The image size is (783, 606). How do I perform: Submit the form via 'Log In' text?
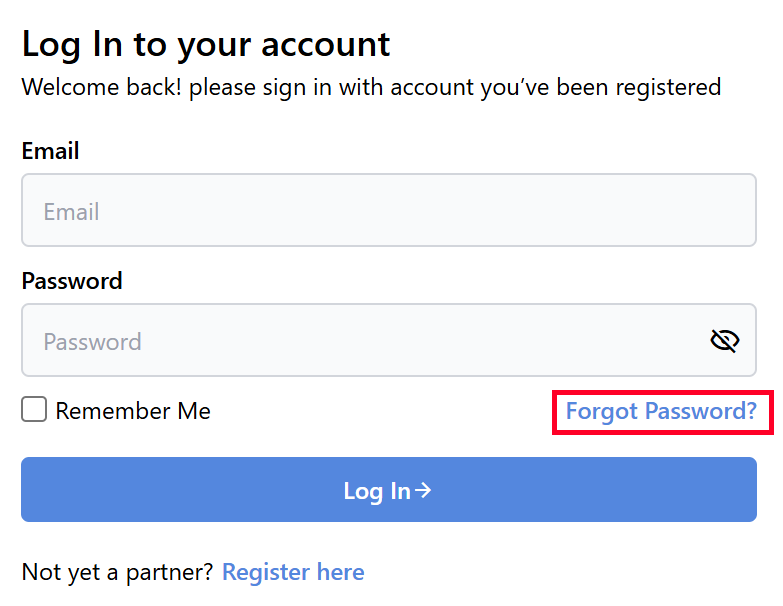coord(376,490)
